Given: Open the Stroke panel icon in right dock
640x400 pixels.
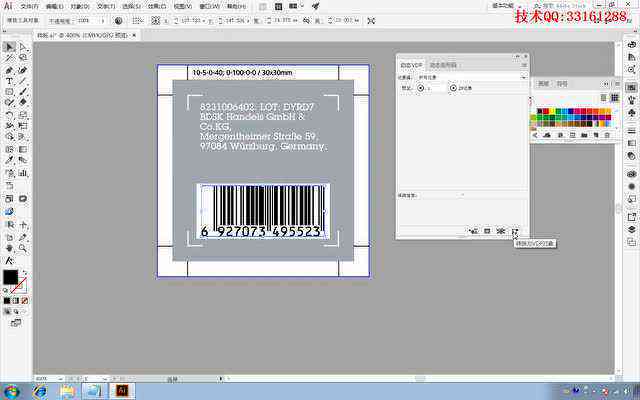Looking at the screenshot, I should point(632,131).
